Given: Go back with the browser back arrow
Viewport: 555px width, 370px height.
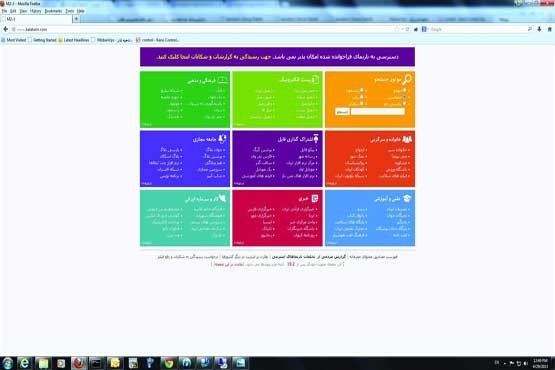Looking at the screenshot, I should pyautogui.click(x=5, y=29).
